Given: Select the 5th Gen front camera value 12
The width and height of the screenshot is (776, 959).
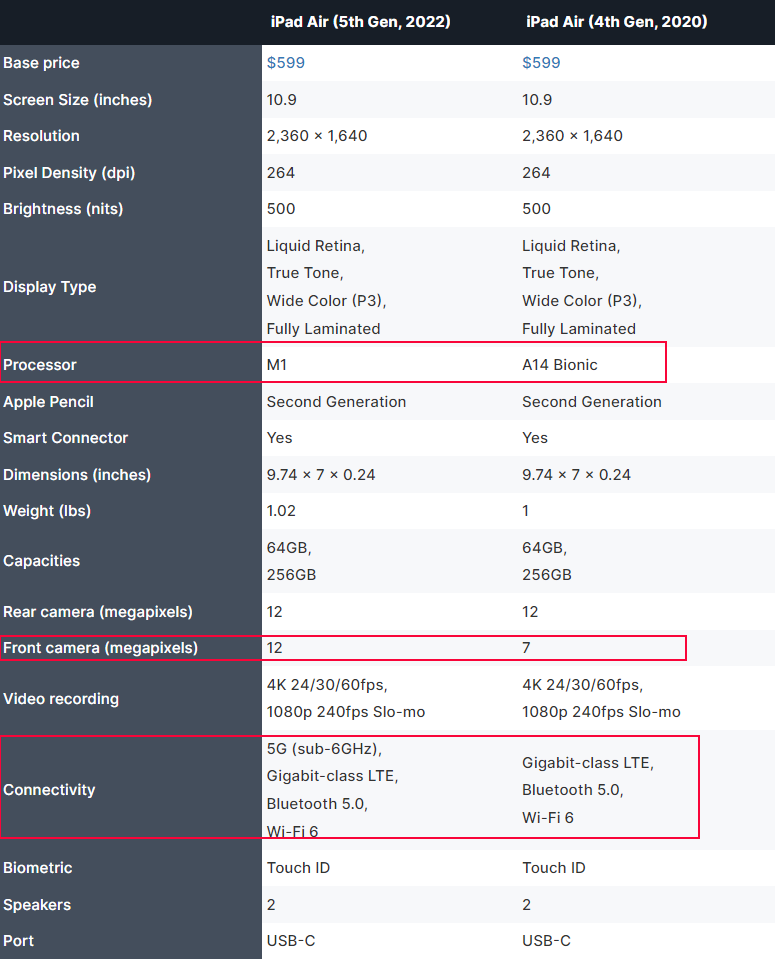Looking at the screenshot, I should (x=275, y=648).
